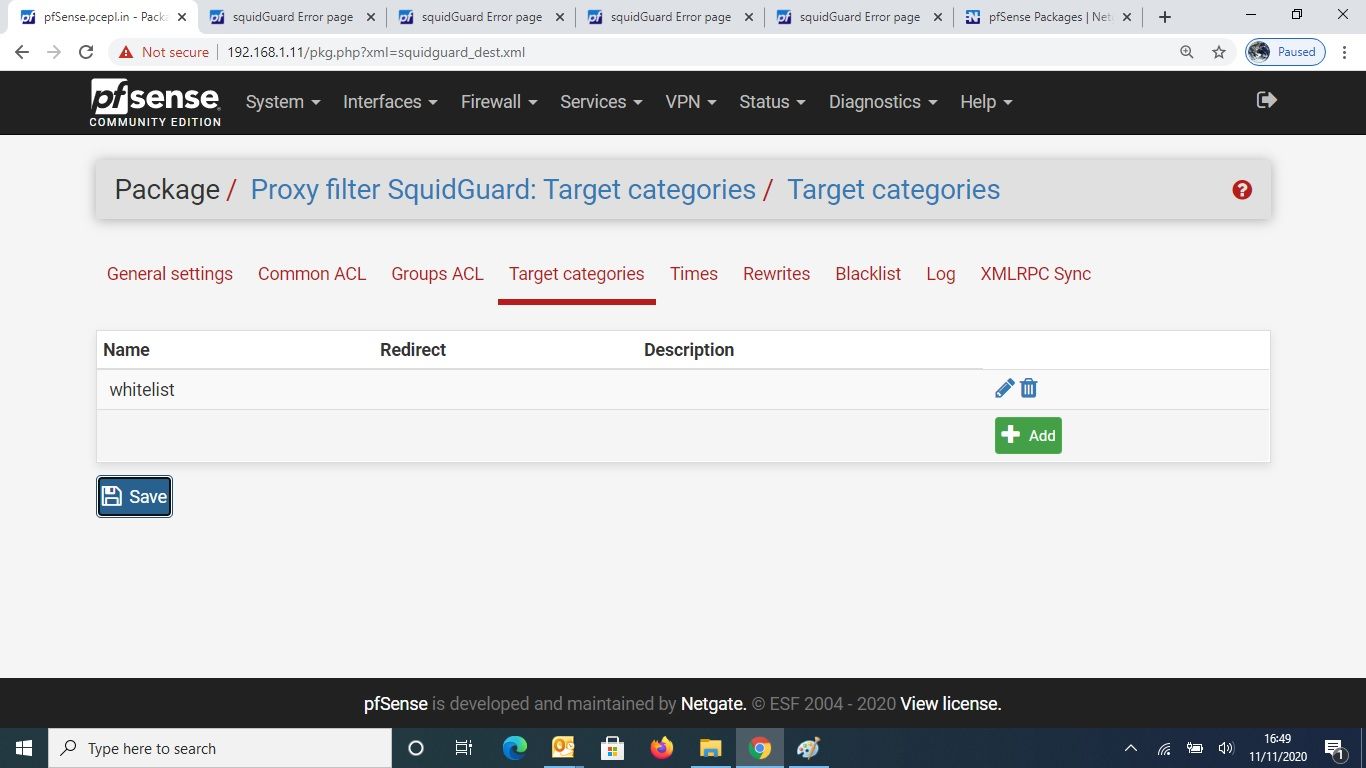Expand the Interfaces menu
Image resolution: width=1366 pixels, height=768 pixels.
[390, 102]
